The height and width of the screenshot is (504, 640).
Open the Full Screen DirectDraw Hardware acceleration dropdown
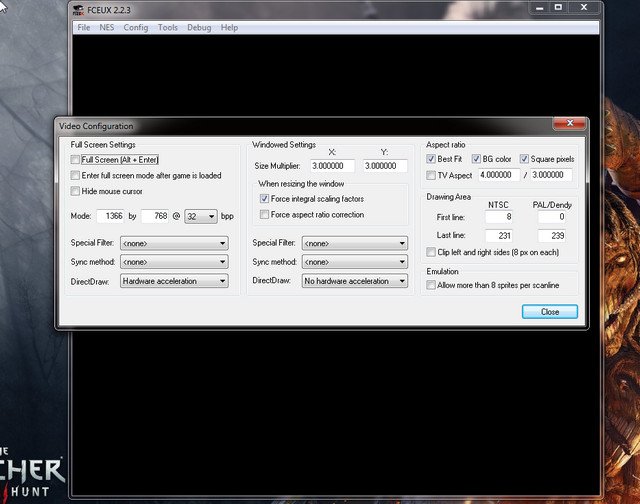pos(173,281)
